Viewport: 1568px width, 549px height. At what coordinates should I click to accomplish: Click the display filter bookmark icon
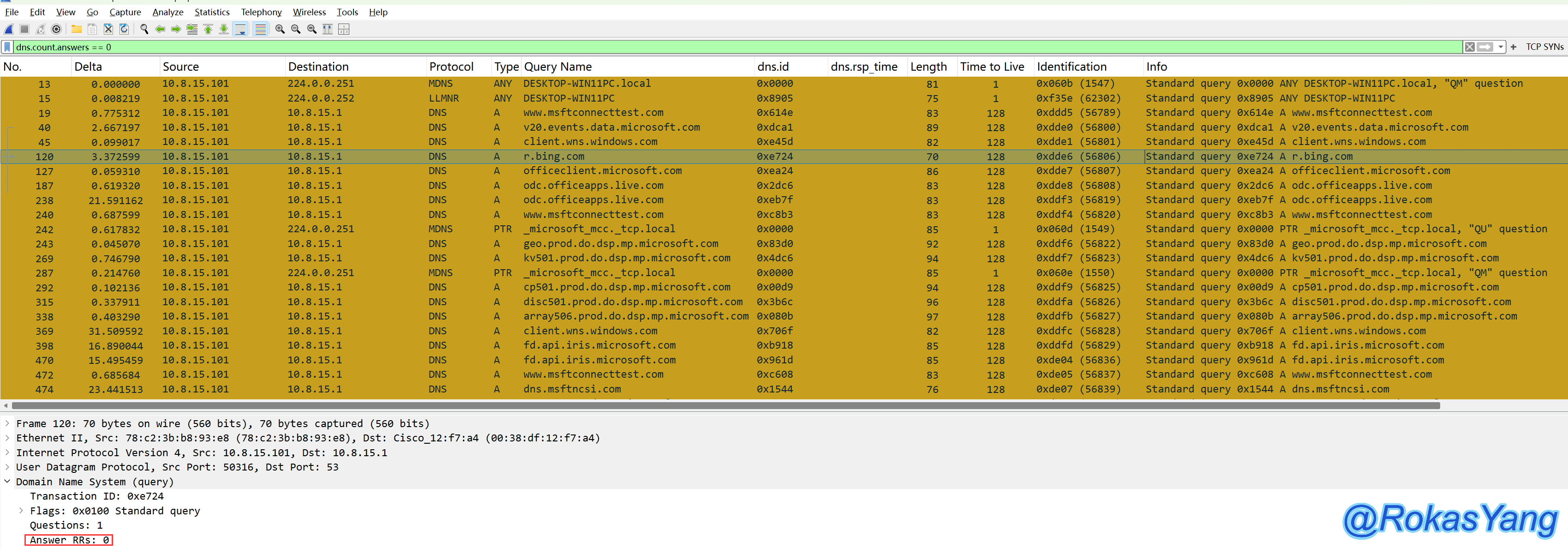(7, 47)
